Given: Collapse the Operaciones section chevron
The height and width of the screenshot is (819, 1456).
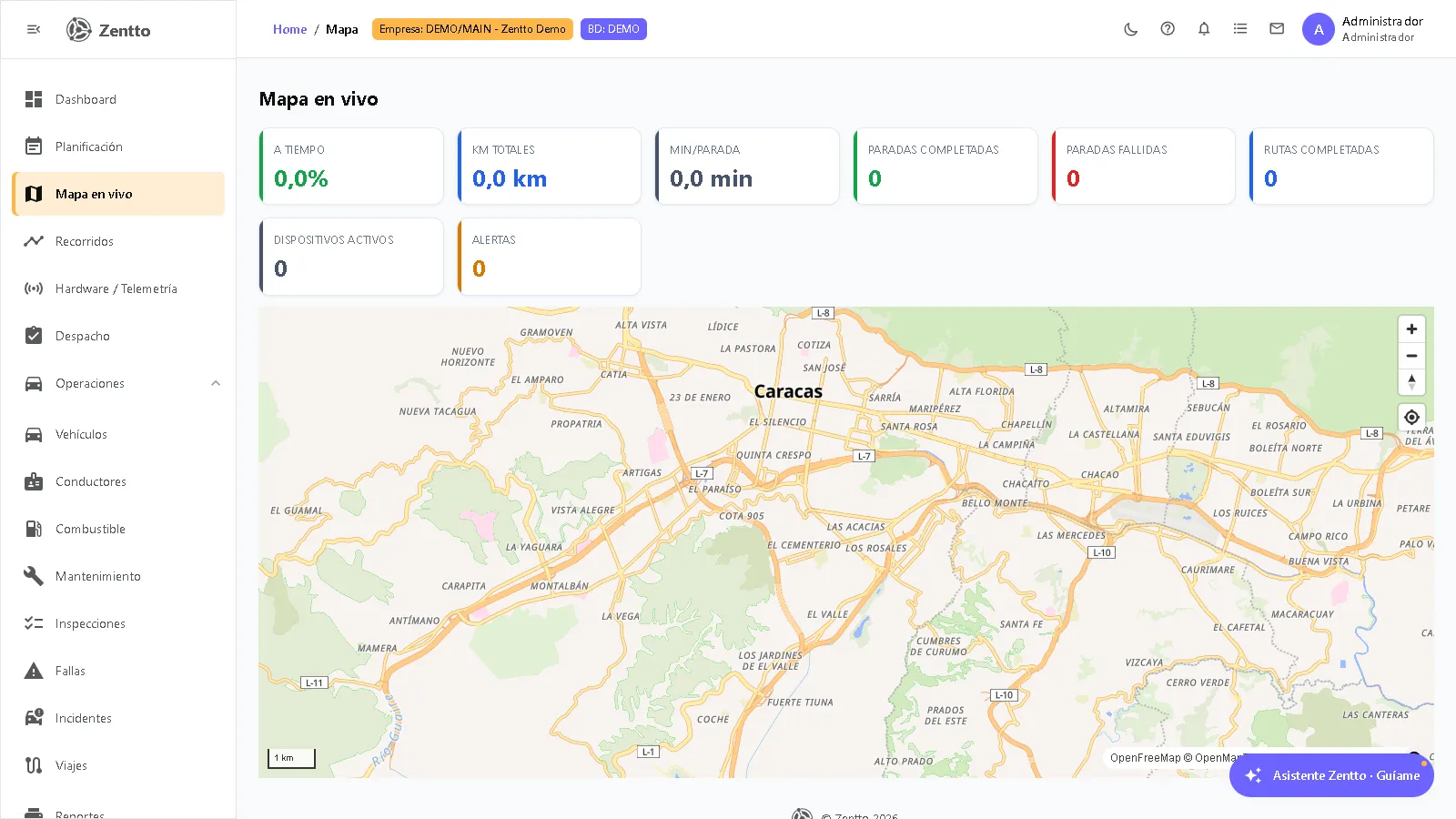Looking at the screenshot, I should tap(216, 383).
